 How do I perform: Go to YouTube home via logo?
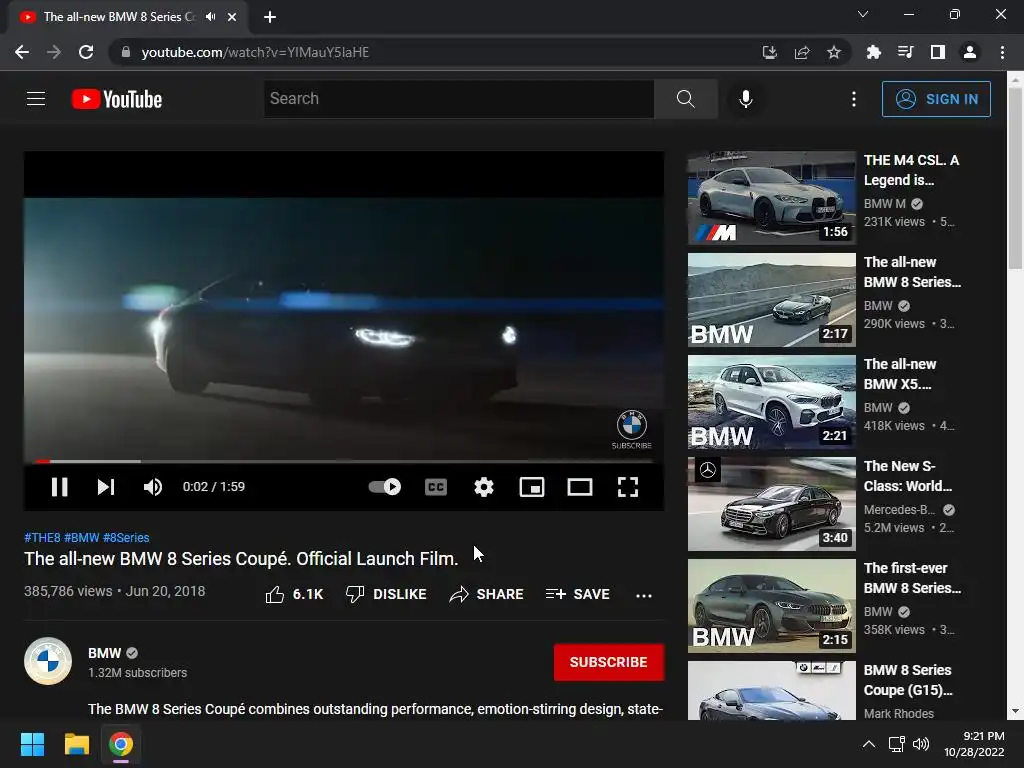tap(117, 99)
